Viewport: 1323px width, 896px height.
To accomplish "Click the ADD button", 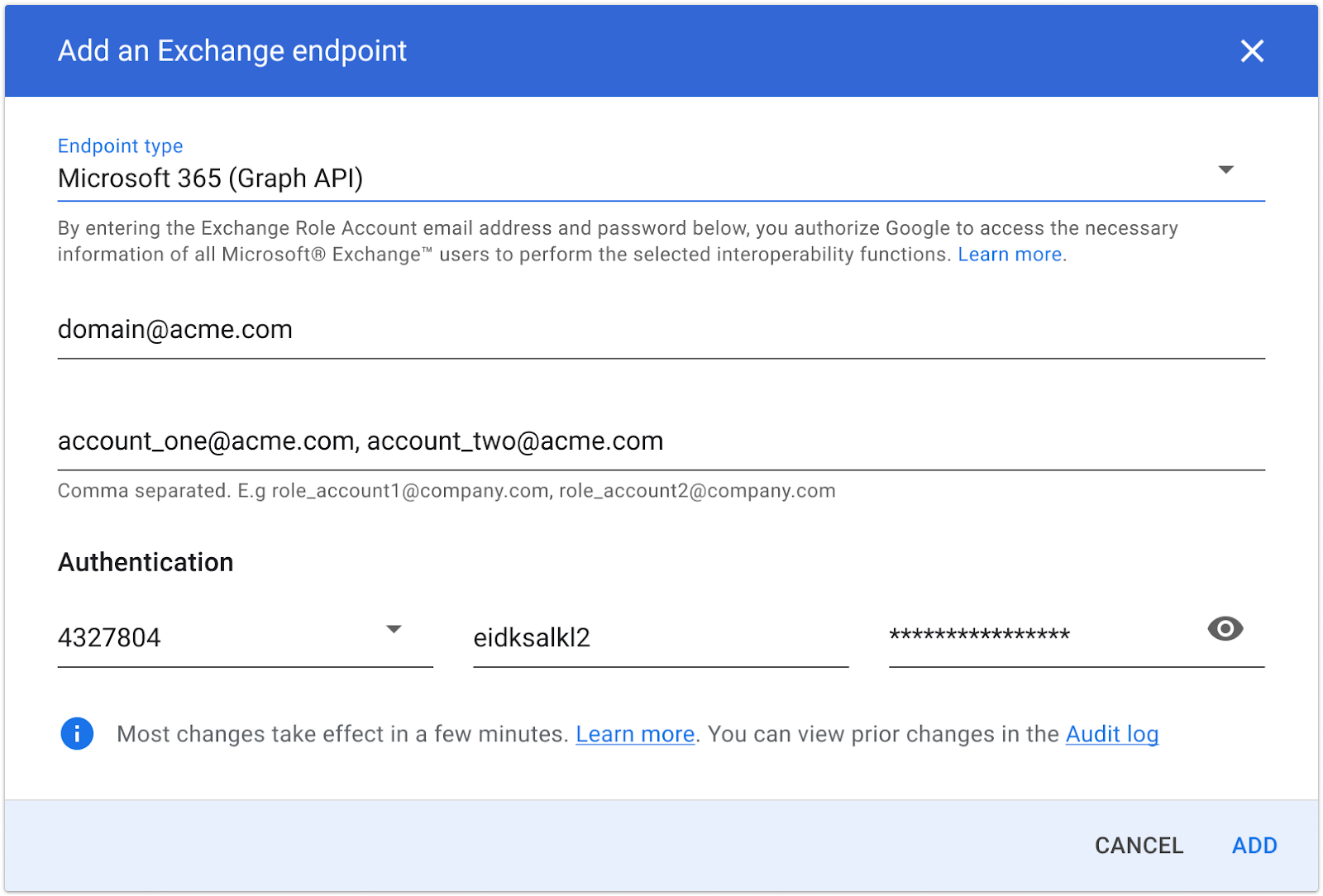I will coord(1254,846).
